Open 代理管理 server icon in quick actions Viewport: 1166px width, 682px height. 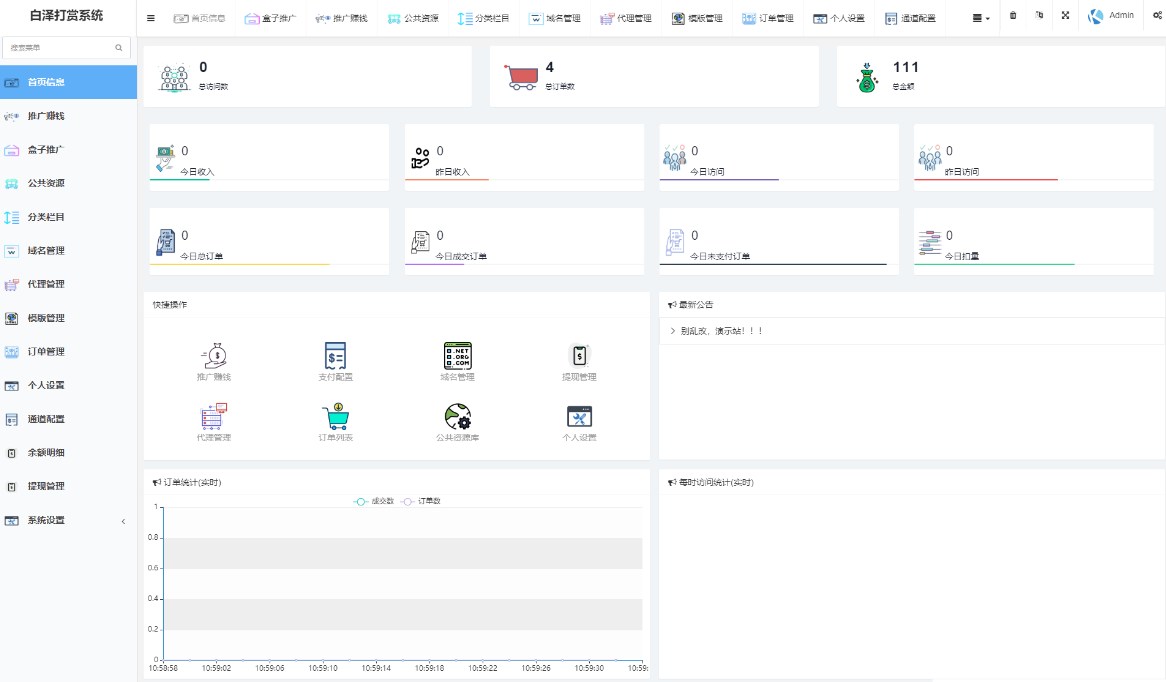tap(213, 416)
